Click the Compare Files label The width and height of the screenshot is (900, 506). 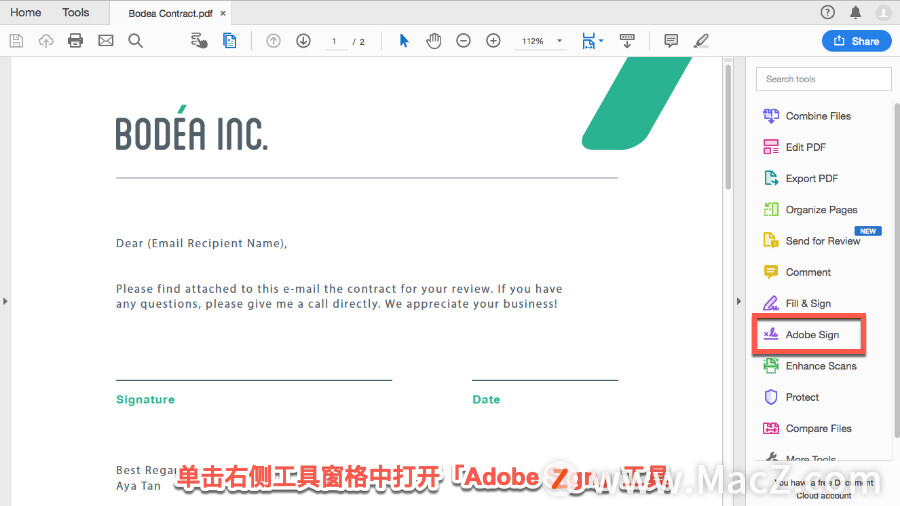click(818, 429)
